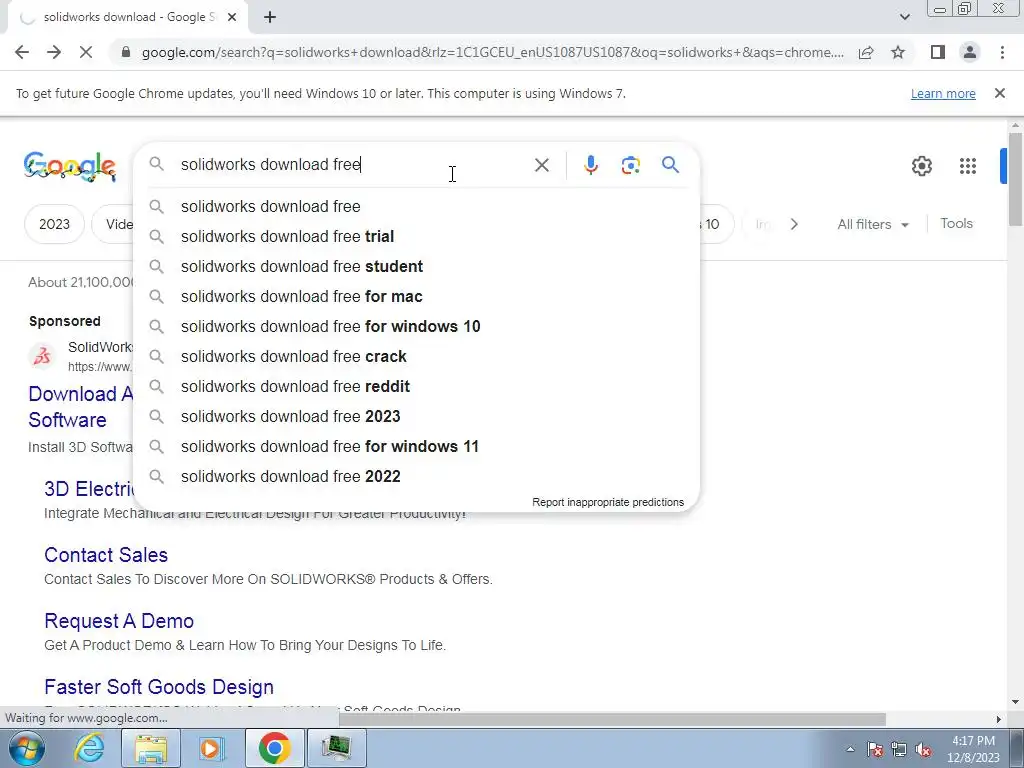Share this page icon in address bar
Image resolution: width=1024 pixels, height=768 pixels.
pyautogui.click(x=866, y=52)
